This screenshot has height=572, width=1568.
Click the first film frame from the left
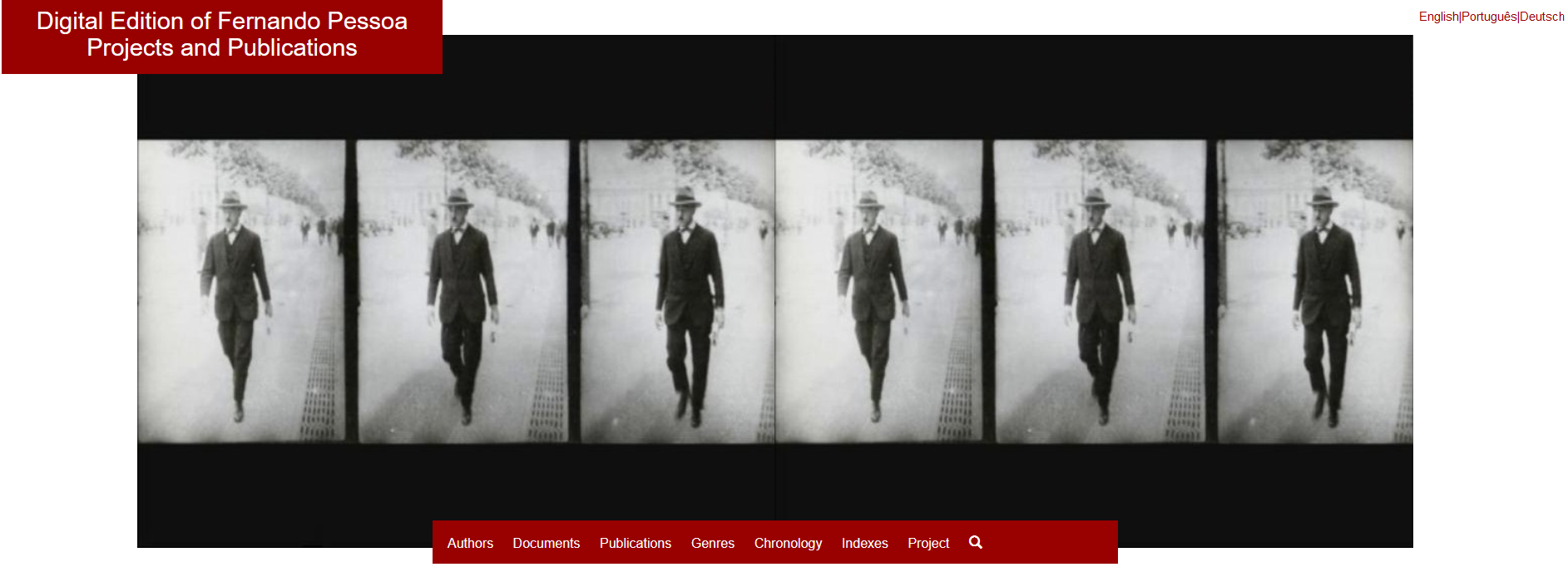click(x=241, y=291)
